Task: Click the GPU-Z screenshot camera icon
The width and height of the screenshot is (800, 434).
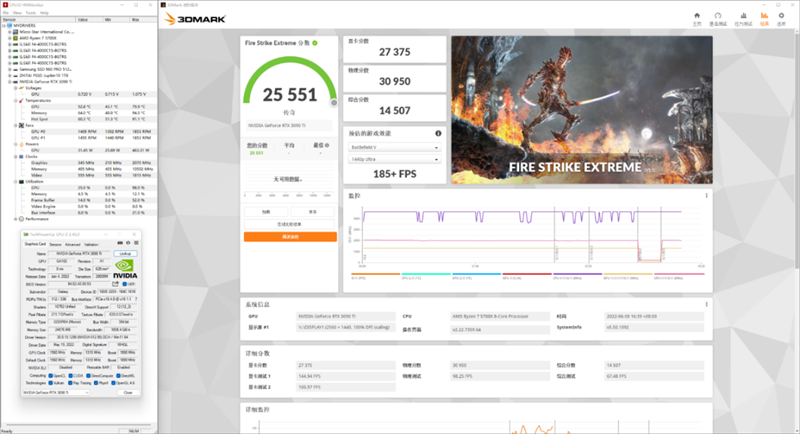Action: pos(120,243)
